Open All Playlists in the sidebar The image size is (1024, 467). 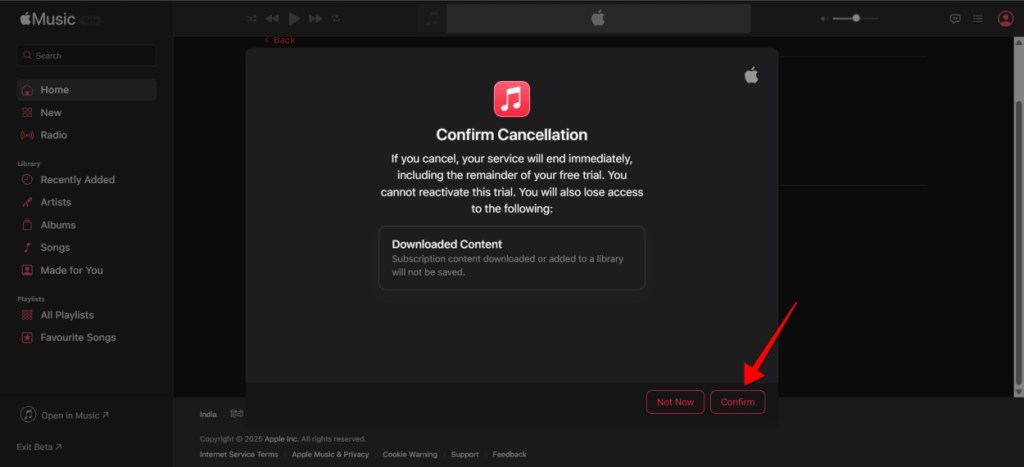pos(87,315)
